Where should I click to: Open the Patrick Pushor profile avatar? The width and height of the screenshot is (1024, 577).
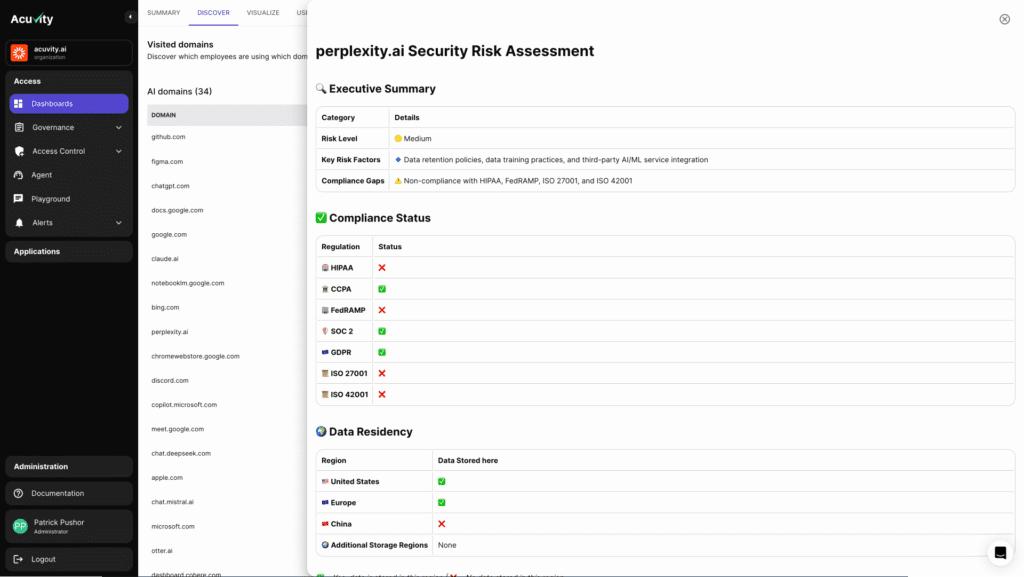tap(20, 526)
